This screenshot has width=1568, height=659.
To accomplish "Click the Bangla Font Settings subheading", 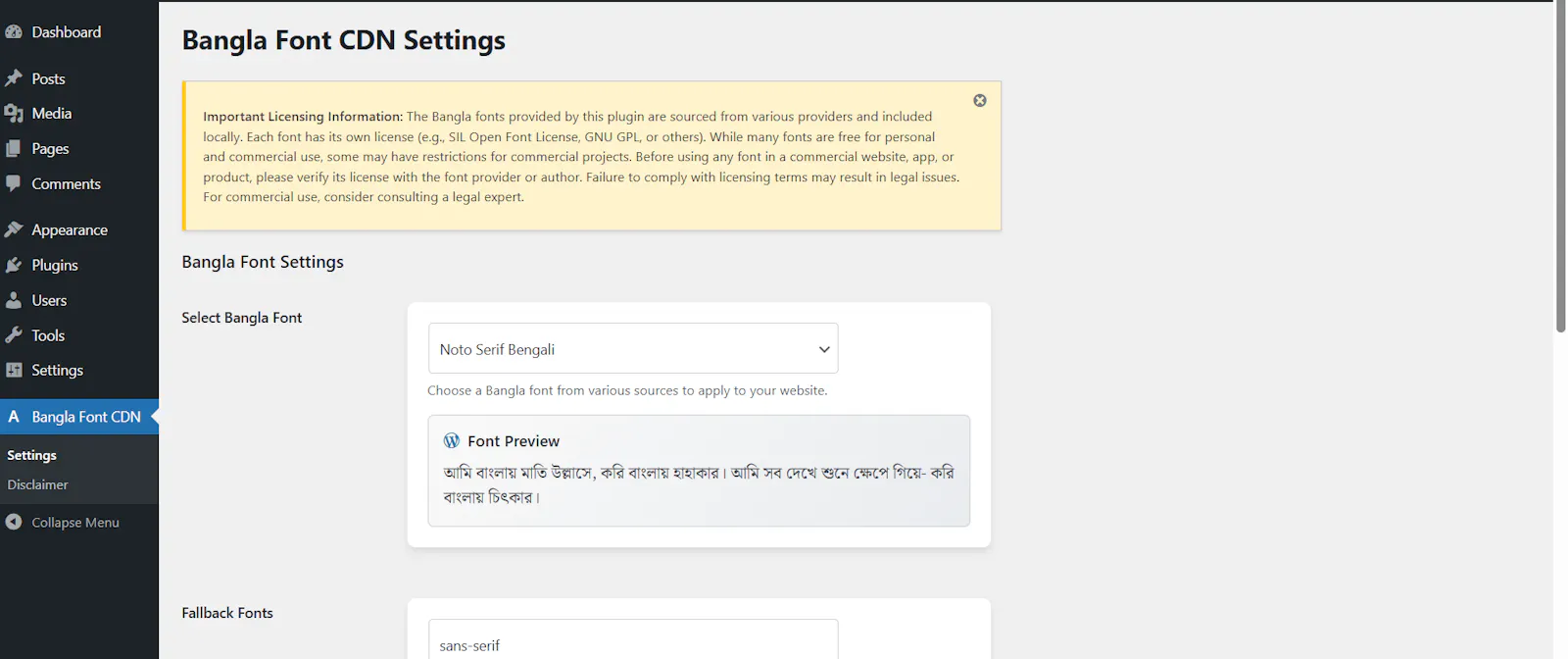I will pyautogui.click(x=263, y=262).
